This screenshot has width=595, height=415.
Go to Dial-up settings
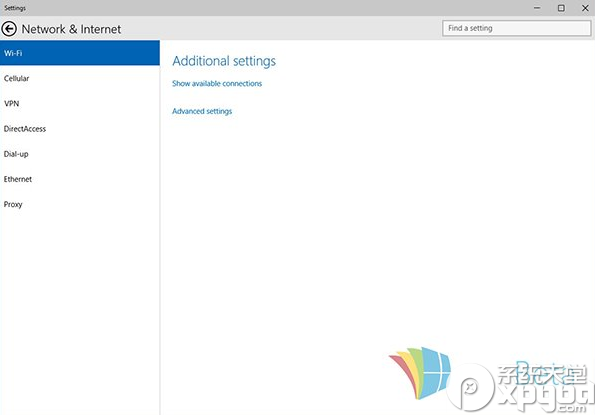(x=80, y=154)
